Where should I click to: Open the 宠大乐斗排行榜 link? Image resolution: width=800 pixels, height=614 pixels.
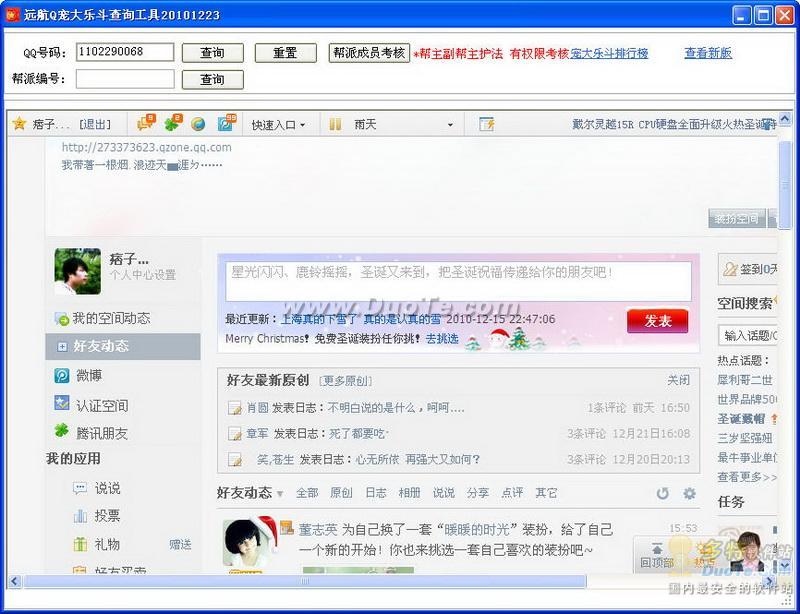pos(609,53)
